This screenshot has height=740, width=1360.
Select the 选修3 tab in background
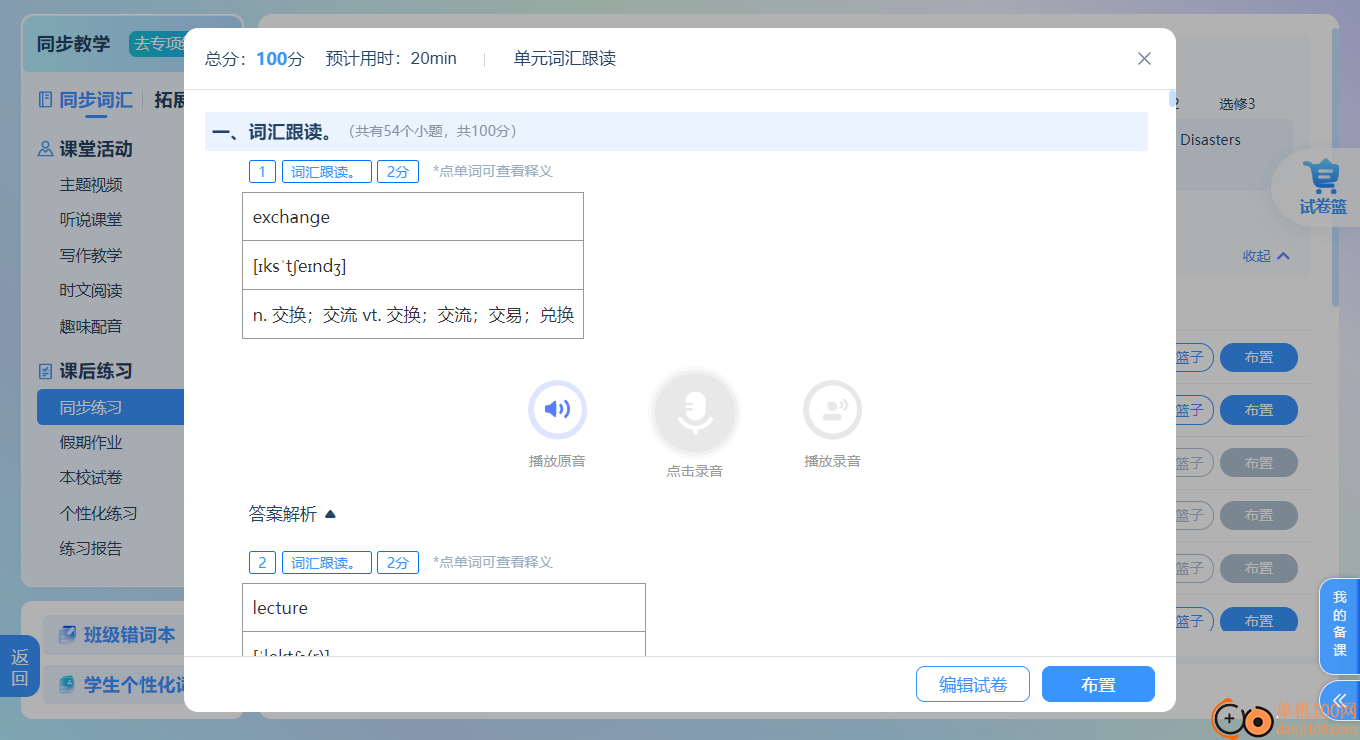click(1237, 104)
